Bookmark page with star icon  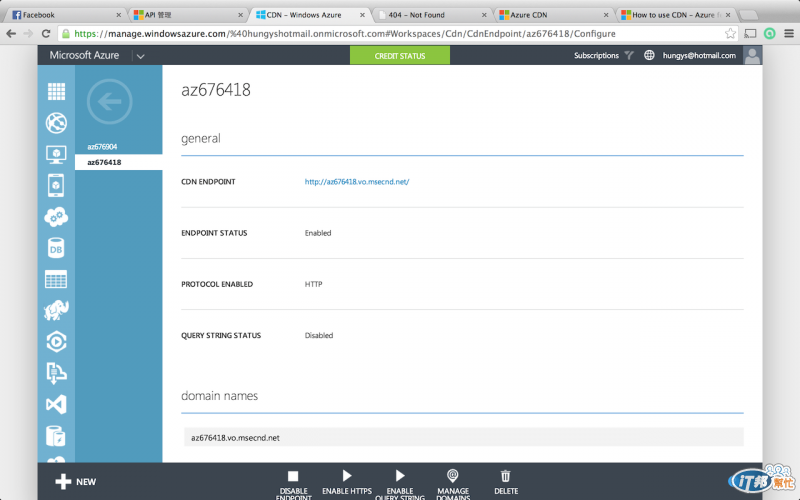730,34
